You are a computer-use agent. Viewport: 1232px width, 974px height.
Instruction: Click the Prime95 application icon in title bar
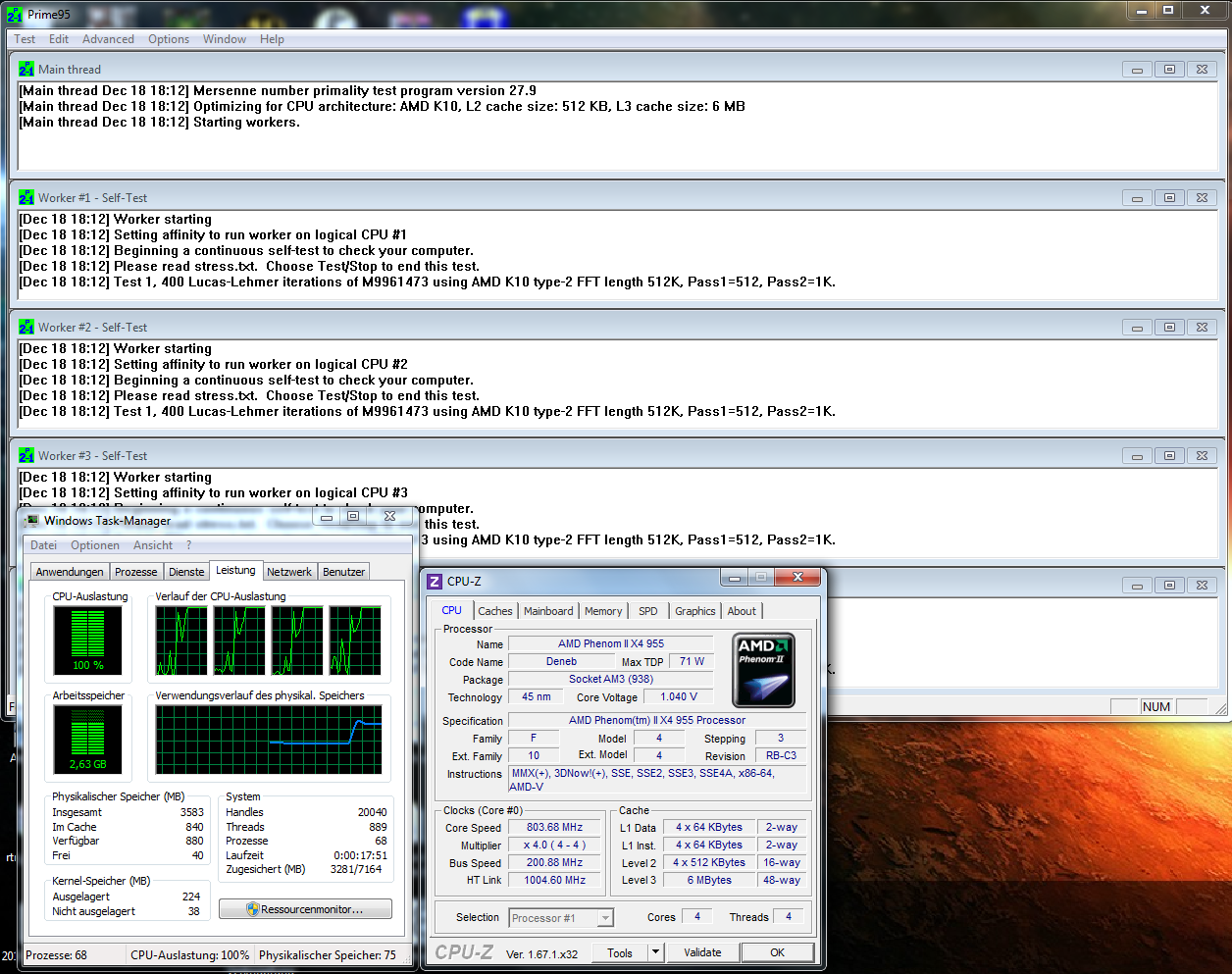pyautogui.click(x=14, y=15)
